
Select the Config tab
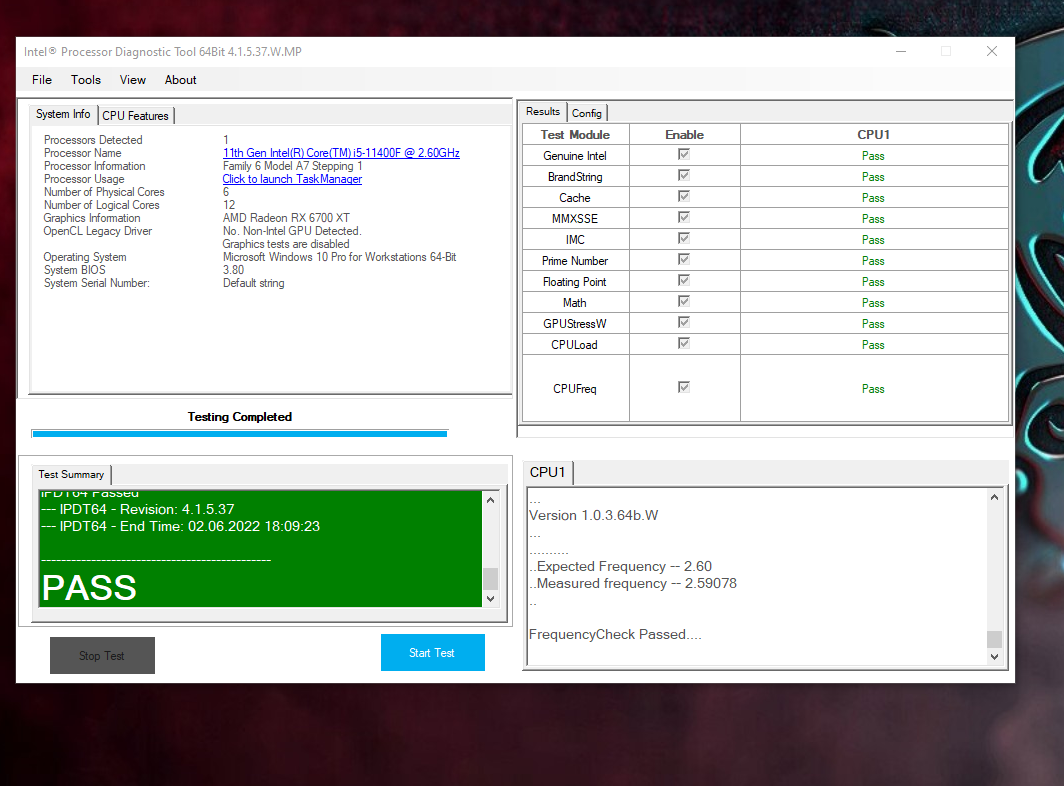pyautogui.click(x=586, y=113)
